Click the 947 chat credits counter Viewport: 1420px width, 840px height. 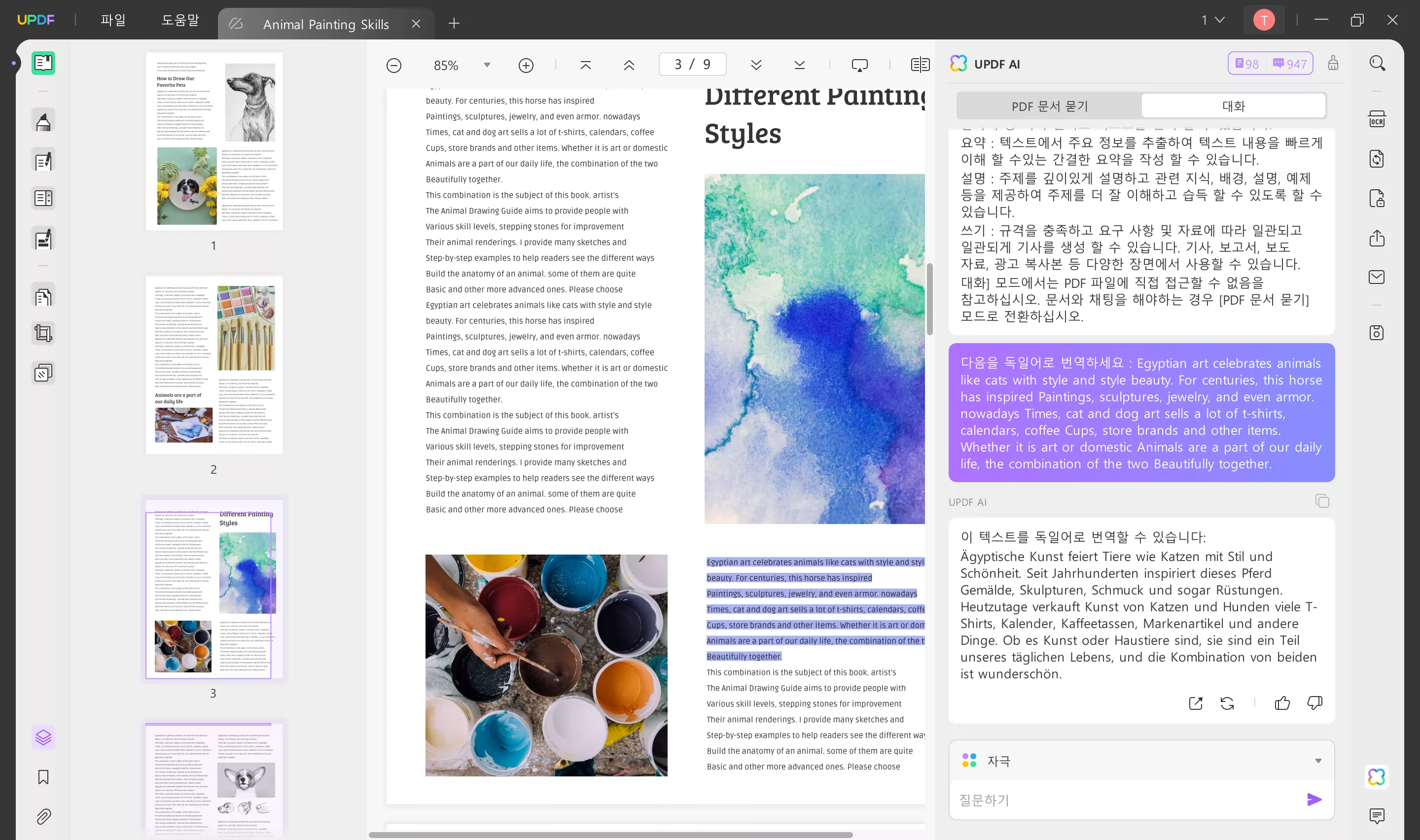(1290, 64)
